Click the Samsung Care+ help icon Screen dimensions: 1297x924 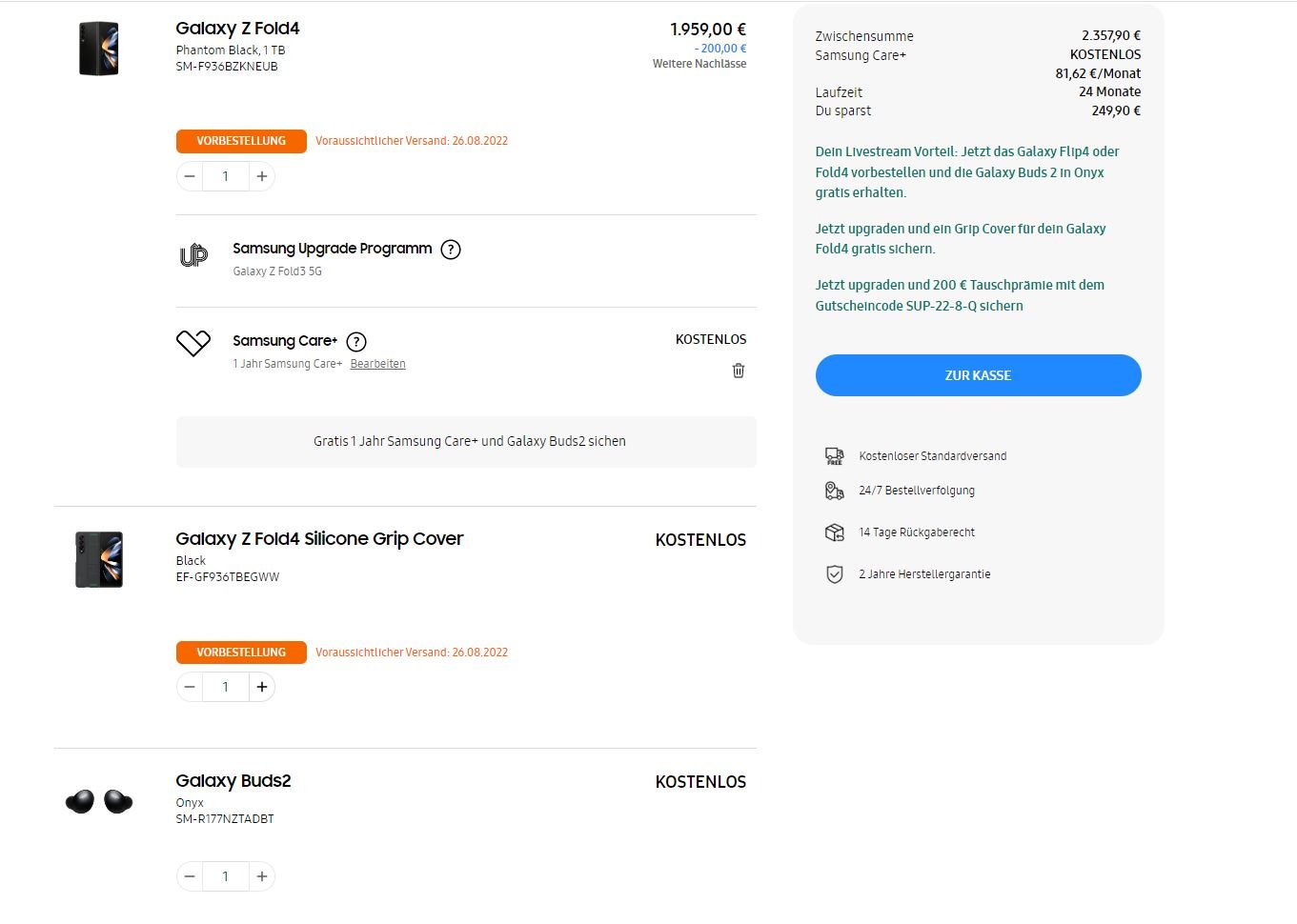tap(356, 342)
